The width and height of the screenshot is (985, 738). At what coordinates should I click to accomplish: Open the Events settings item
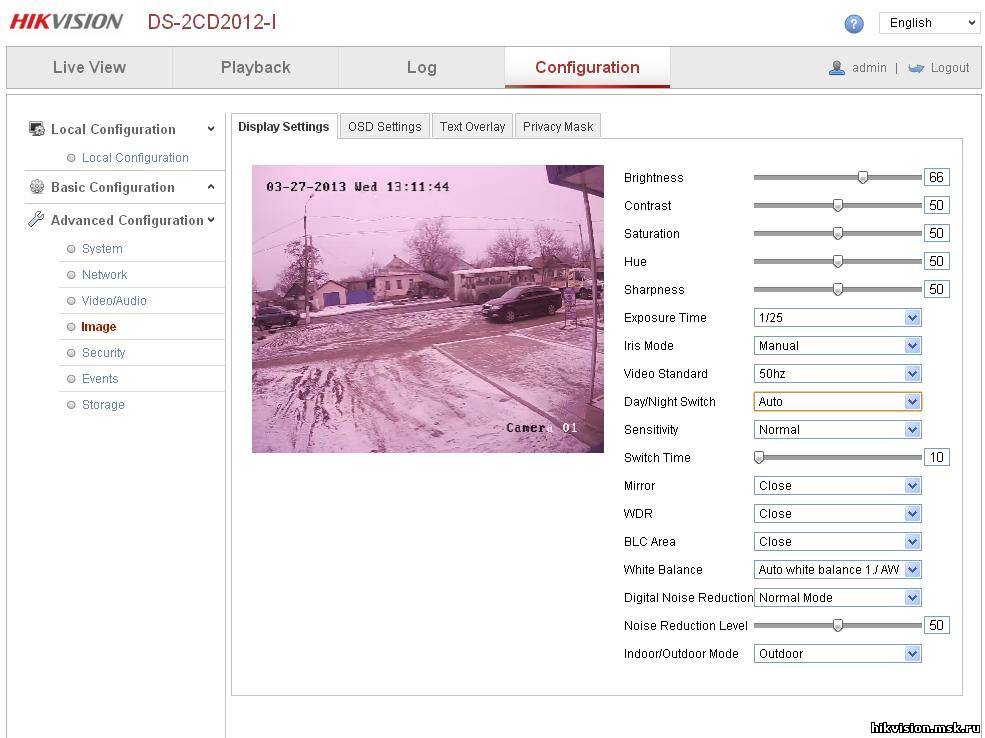tap(100, 379)
